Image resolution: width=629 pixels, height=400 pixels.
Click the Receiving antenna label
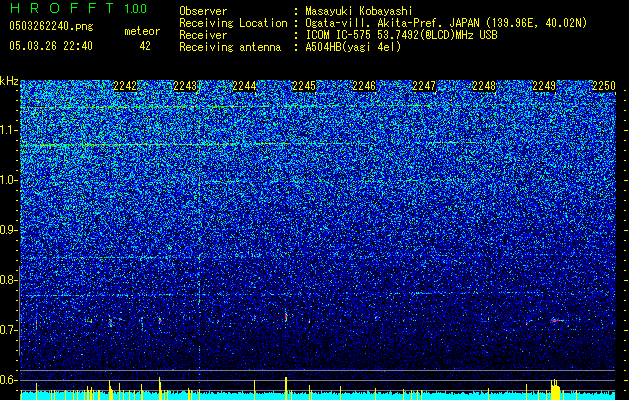(x=230, y=47)
